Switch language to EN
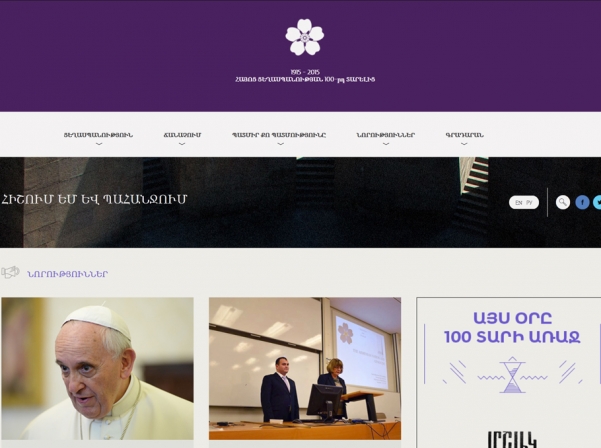 pyautogui.click(x=519, y=202)
